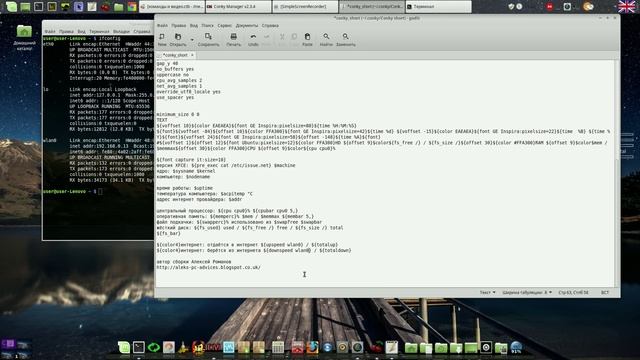Undo the last edit in gedit
Viewport: 640px width, 360px height.
[x=253, y=37]
